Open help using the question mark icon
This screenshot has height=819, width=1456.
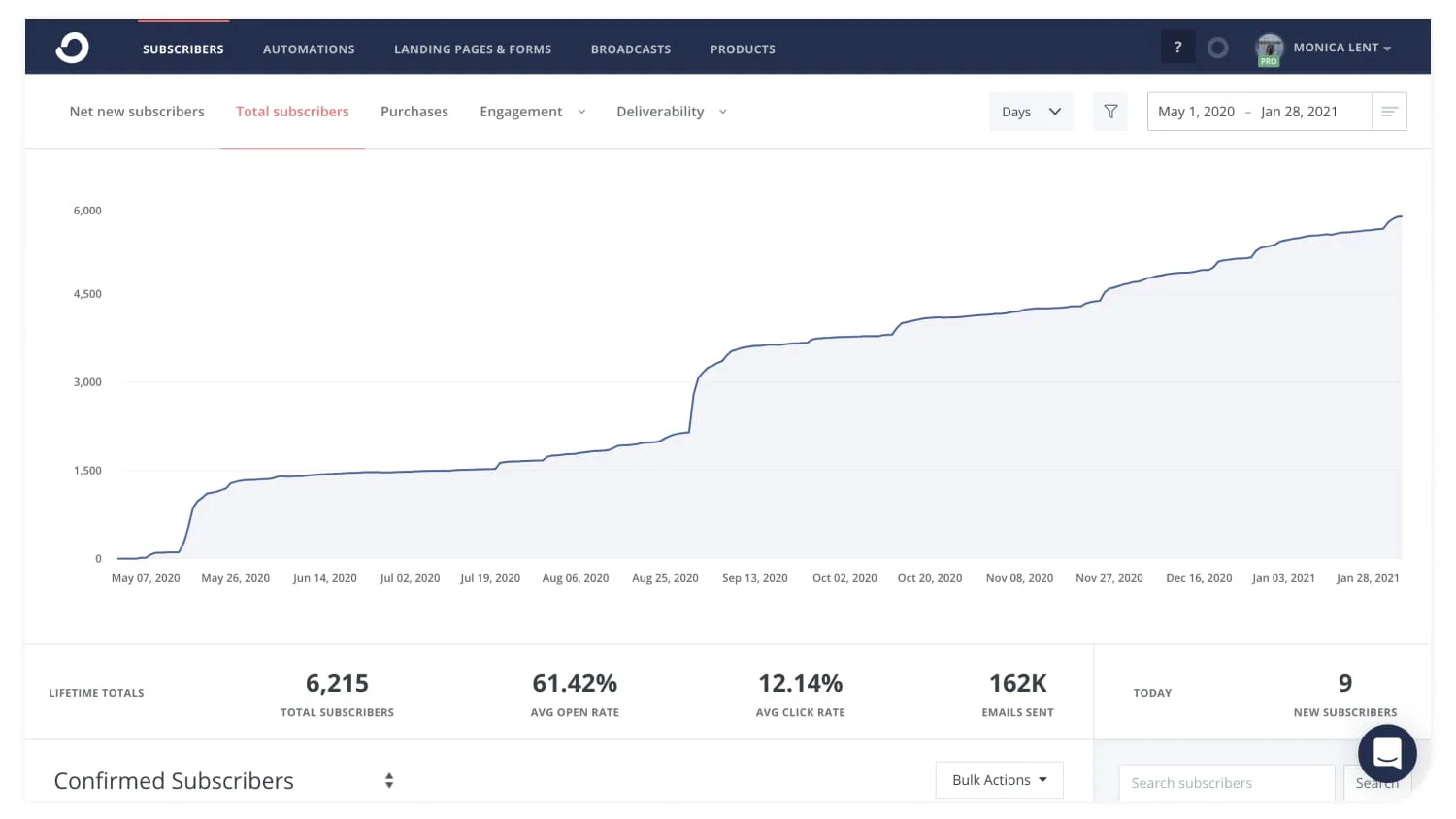tap(1177, 46)
